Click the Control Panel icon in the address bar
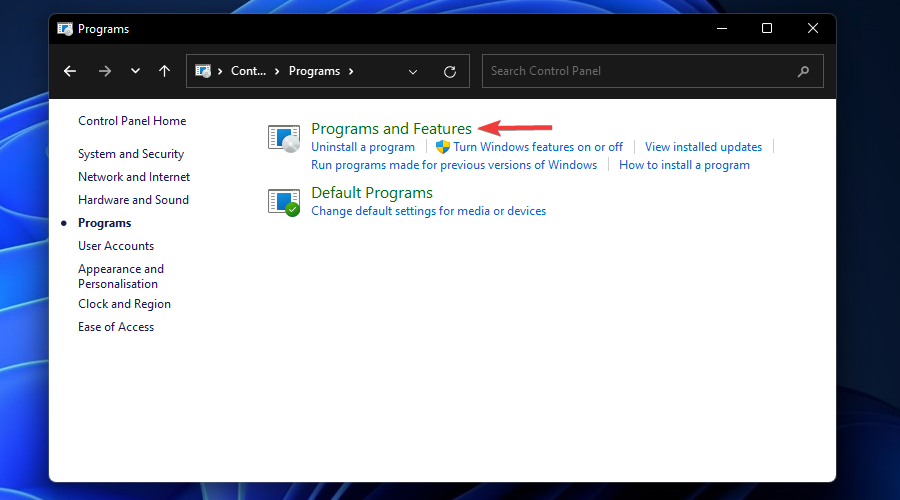This screenshot has height=500, width=900. pos(203,71)
